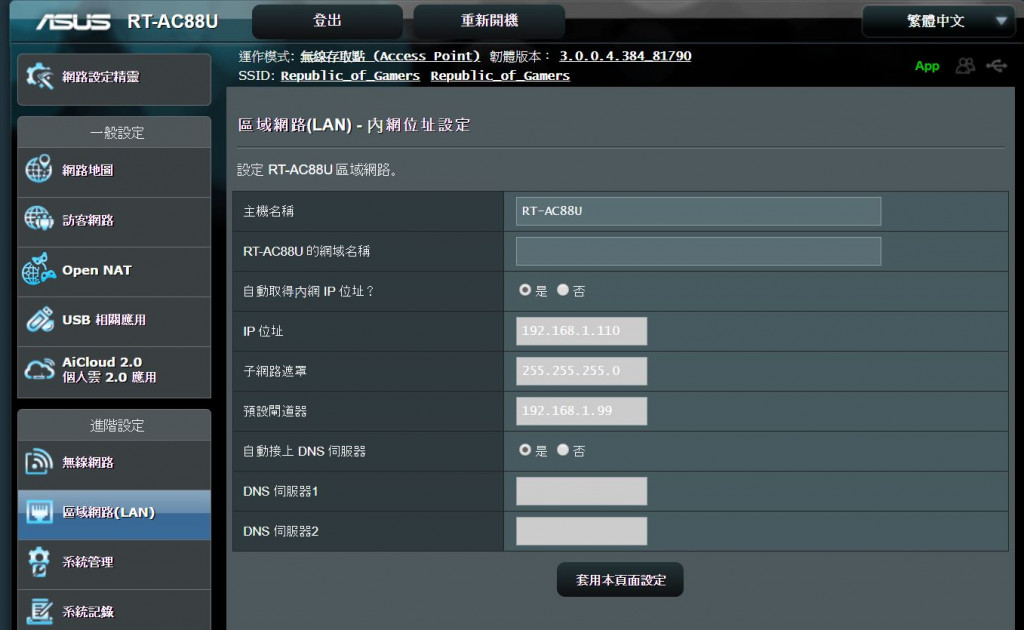Click the AiCloud 2.0 cloud icon

[39, 370]
